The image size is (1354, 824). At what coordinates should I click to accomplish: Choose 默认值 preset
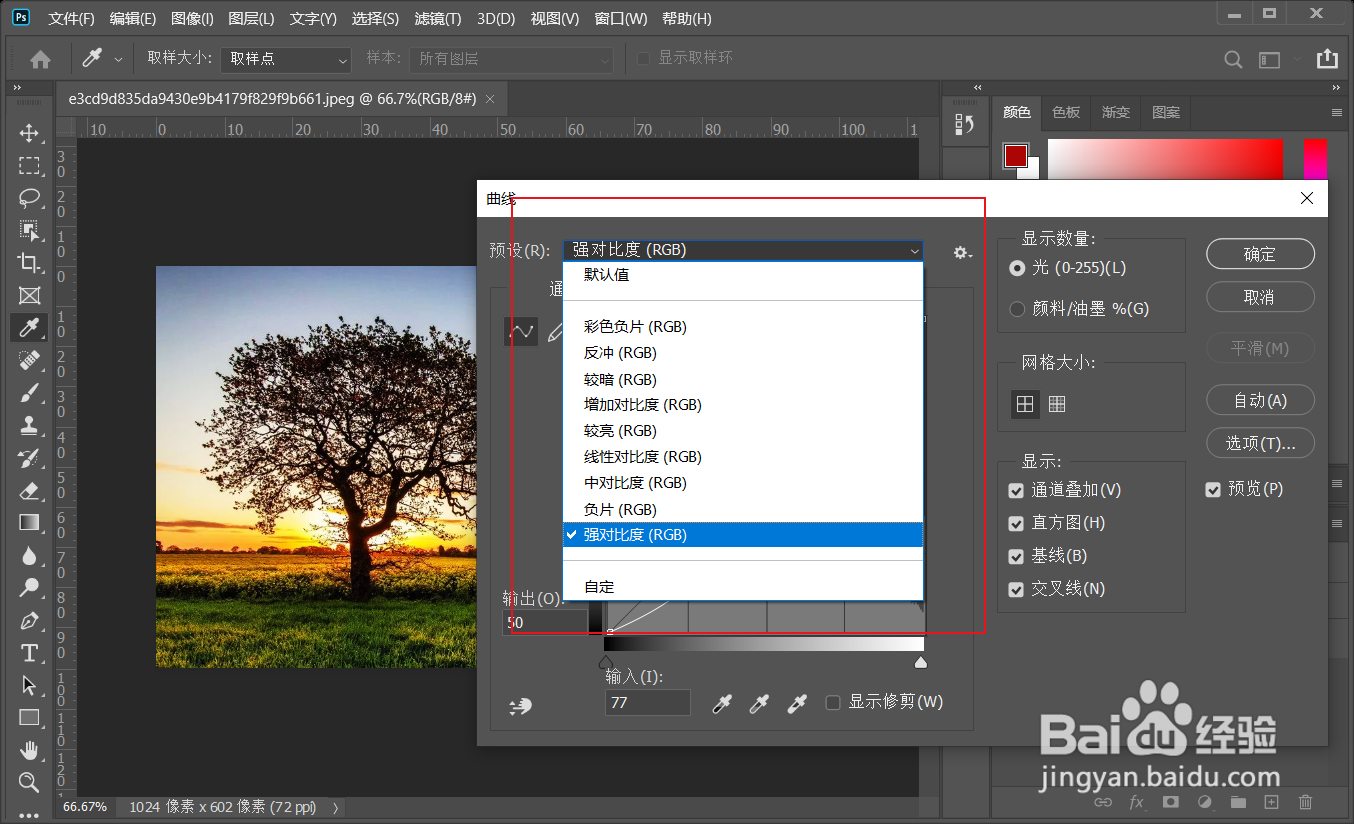(x=743, y=275)
